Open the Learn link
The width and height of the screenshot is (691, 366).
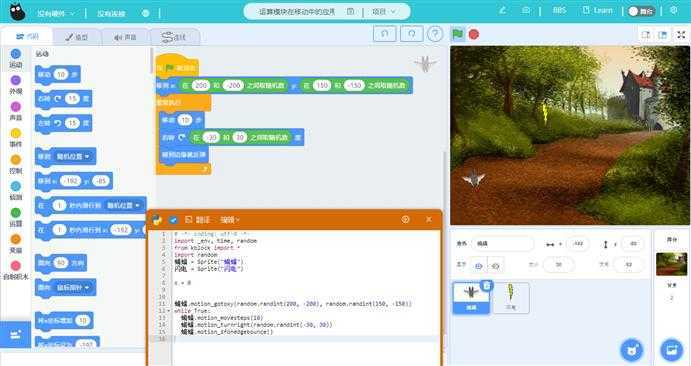coord(598,10)
